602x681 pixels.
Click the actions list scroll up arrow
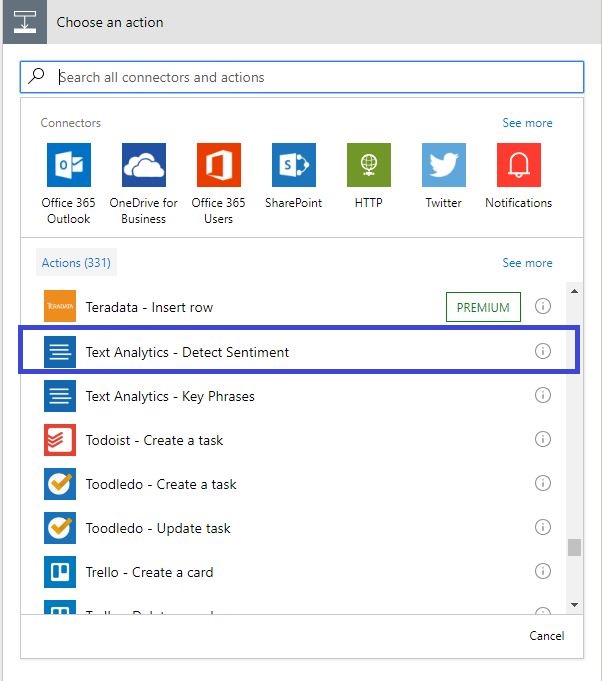tap(574, 291)
